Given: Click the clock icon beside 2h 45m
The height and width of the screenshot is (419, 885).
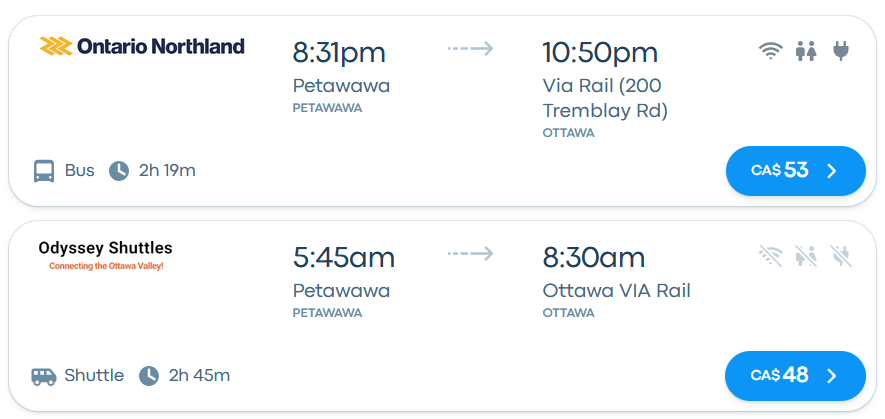Looking at the screenshot, I should click(149, 376).
